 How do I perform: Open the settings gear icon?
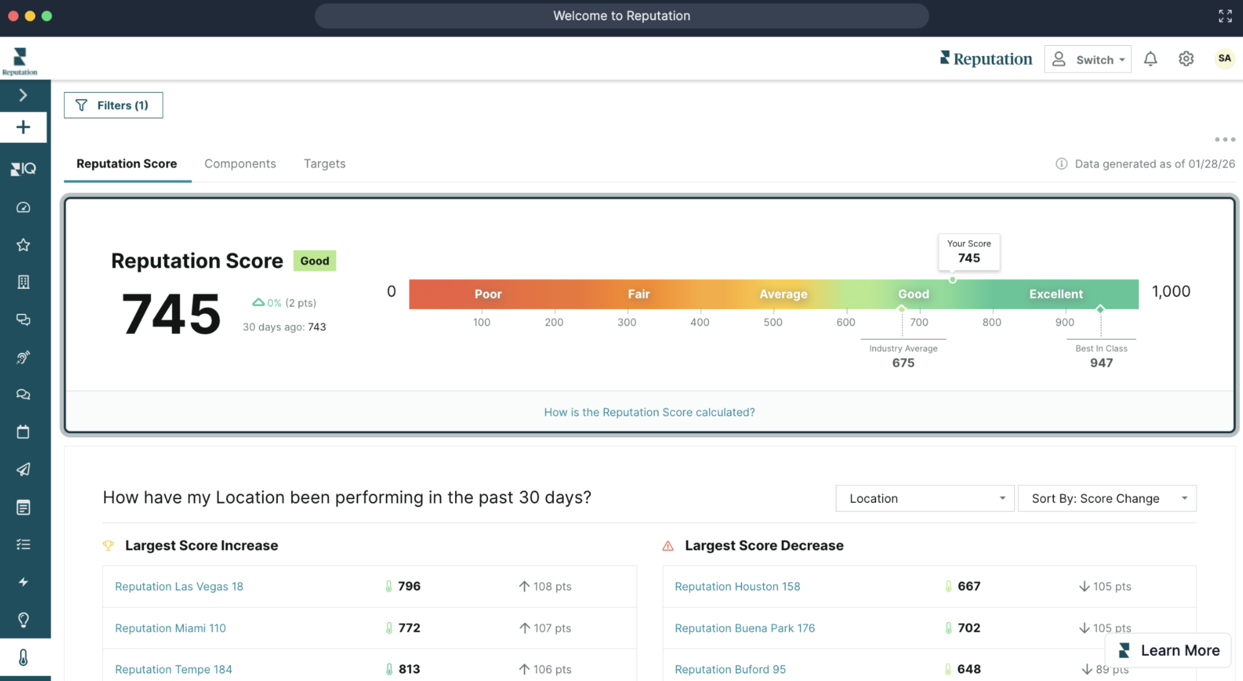coord(1186,59)
